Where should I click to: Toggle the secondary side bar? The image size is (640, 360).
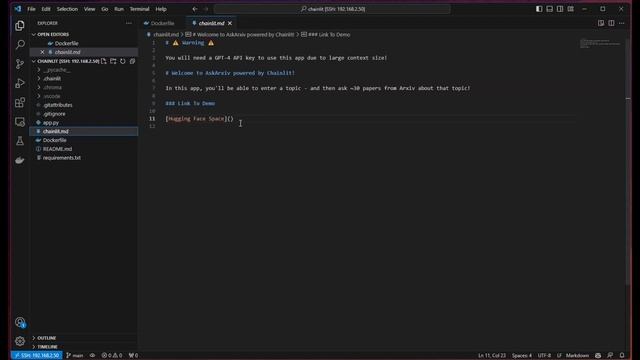(x=560, y=9)
